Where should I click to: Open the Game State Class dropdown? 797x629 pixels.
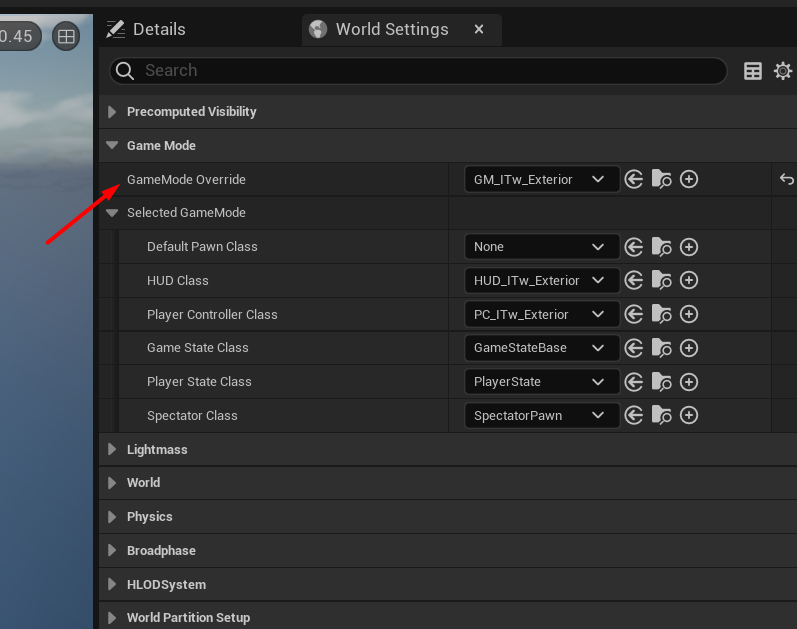[542, 348]
